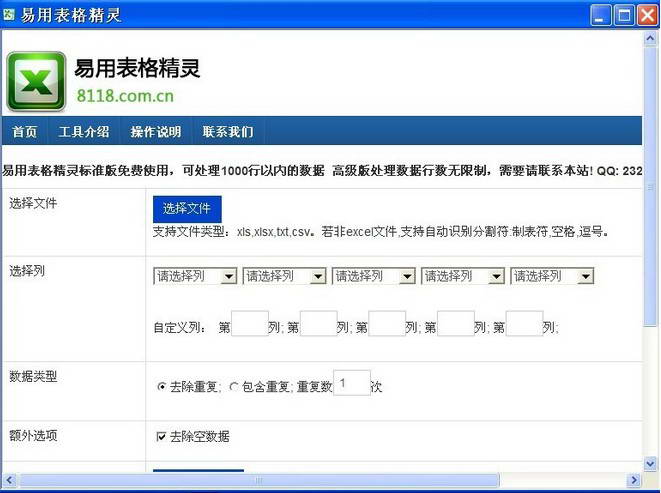Image resolution: width=661 pixels, height=493 pixels.
Task: Click the 8118.com.cn website link
Action: coord(125,96)
